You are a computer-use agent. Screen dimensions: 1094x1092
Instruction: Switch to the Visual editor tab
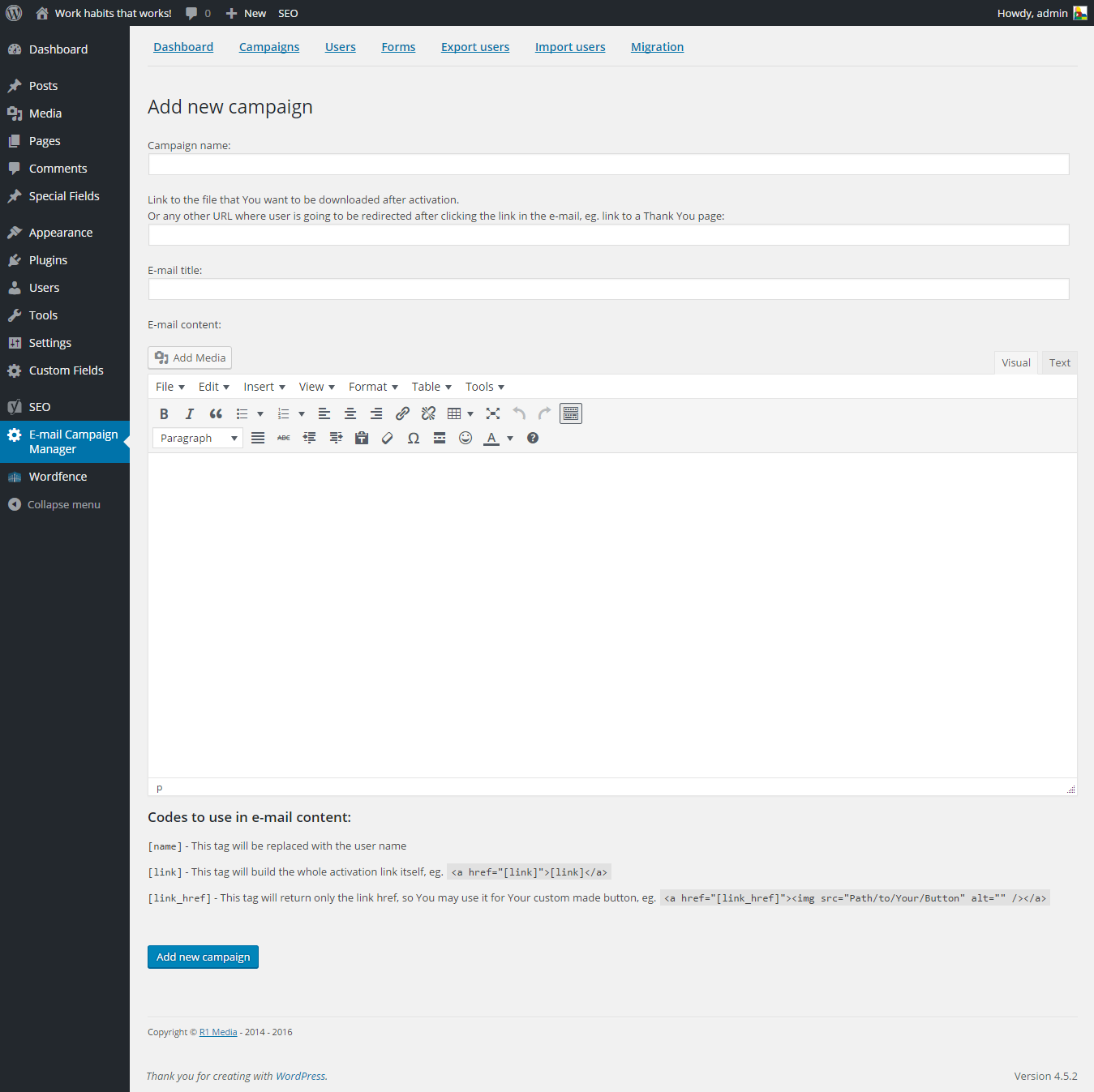tap(1016, 362)
